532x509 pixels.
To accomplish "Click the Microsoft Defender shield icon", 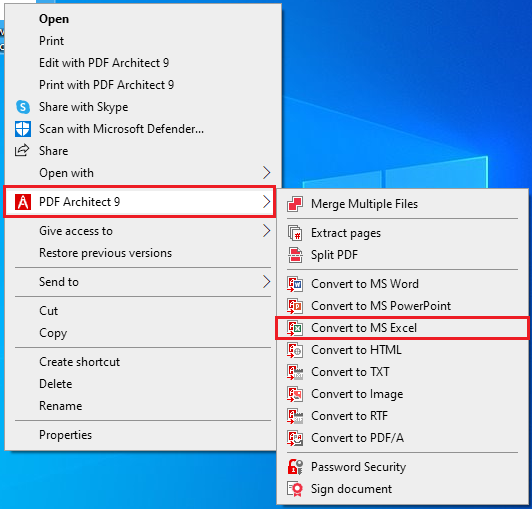I will click(x=23, y=129).
